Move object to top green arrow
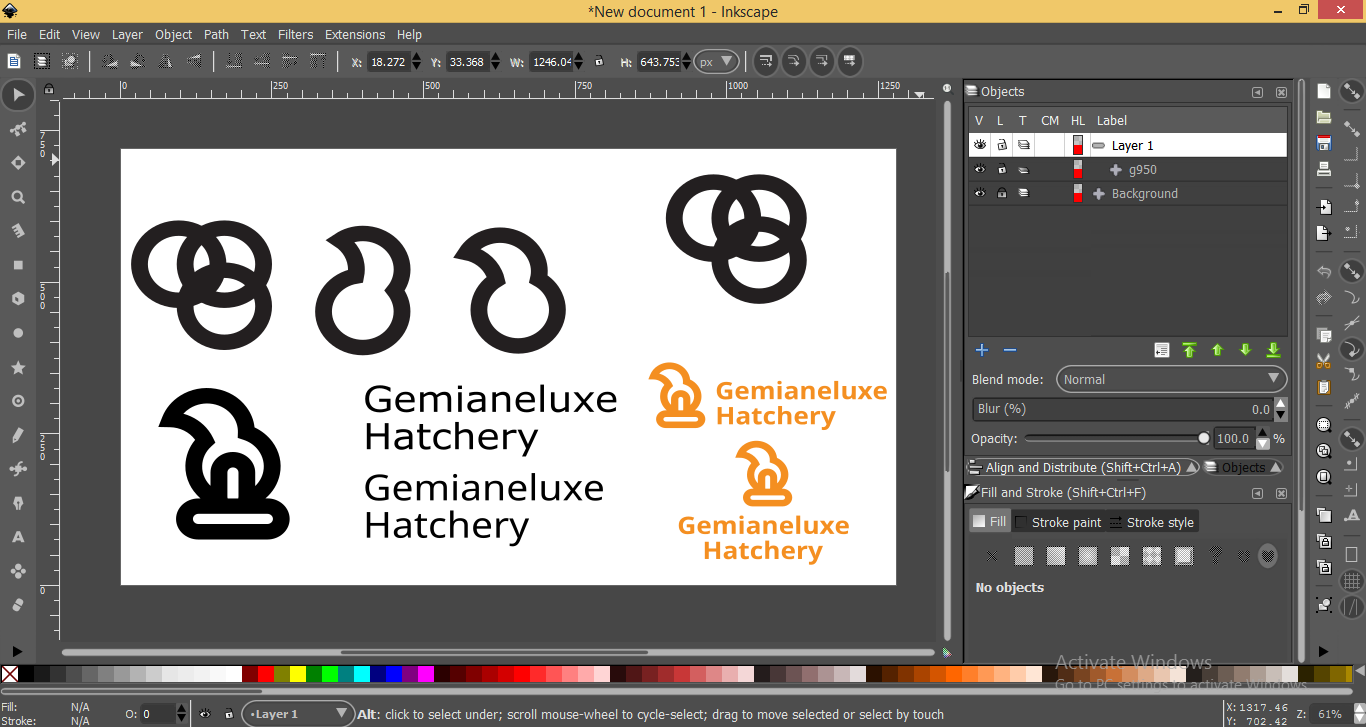This screenshot has height=727, width=1366. pos(1189,350)
